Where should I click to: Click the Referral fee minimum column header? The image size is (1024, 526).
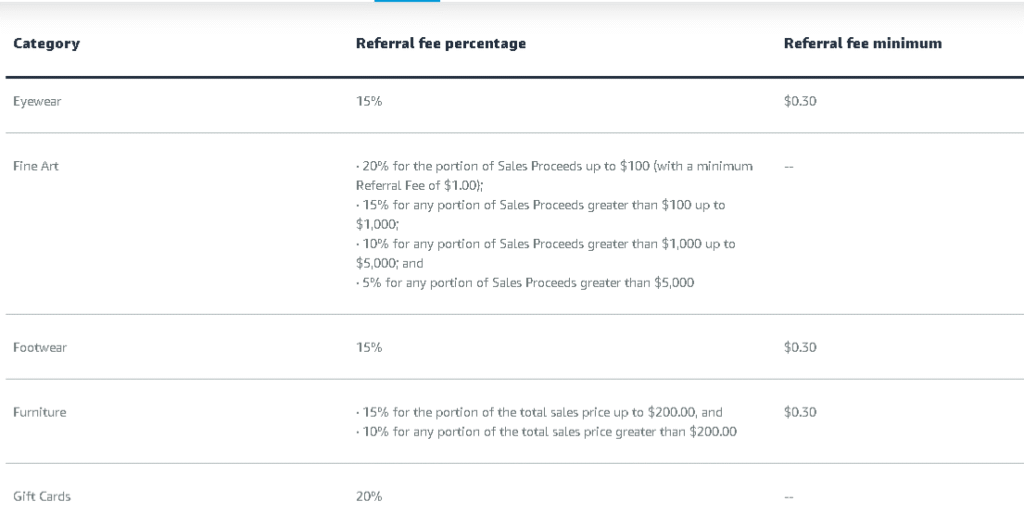(862, 44)
